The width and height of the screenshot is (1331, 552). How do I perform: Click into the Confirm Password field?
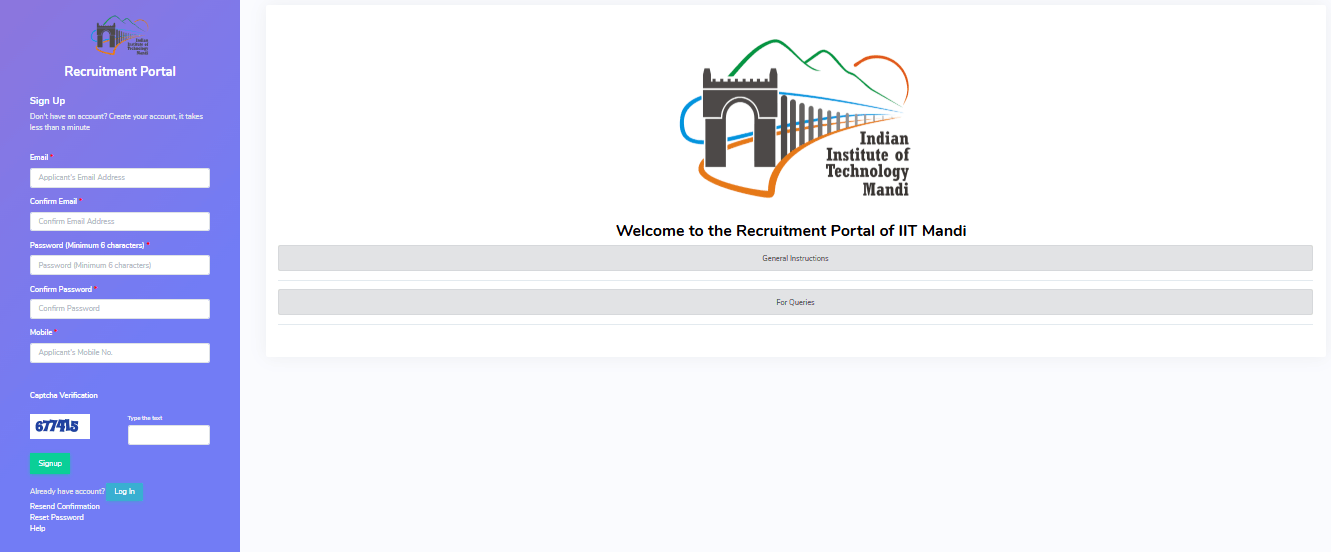click(120, 309)
